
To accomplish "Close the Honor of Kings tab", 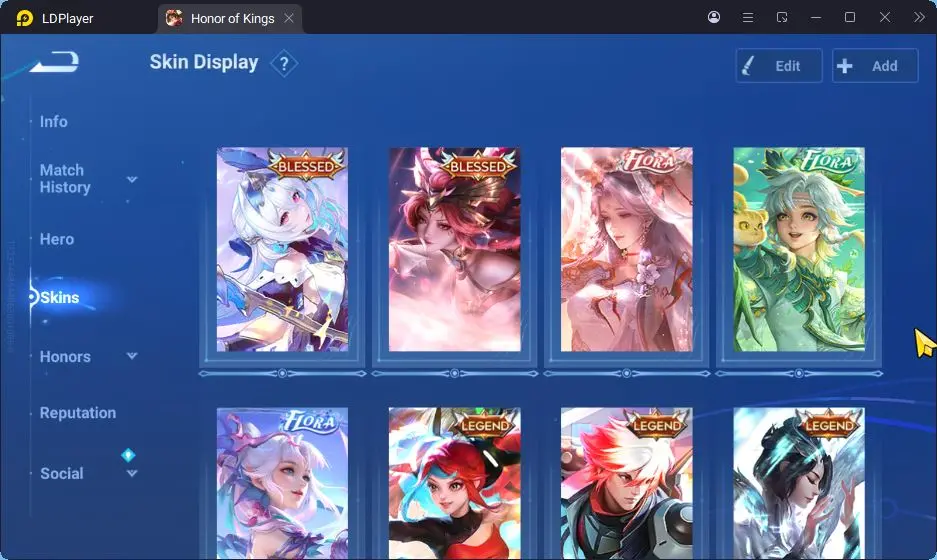I will (289, 19).
